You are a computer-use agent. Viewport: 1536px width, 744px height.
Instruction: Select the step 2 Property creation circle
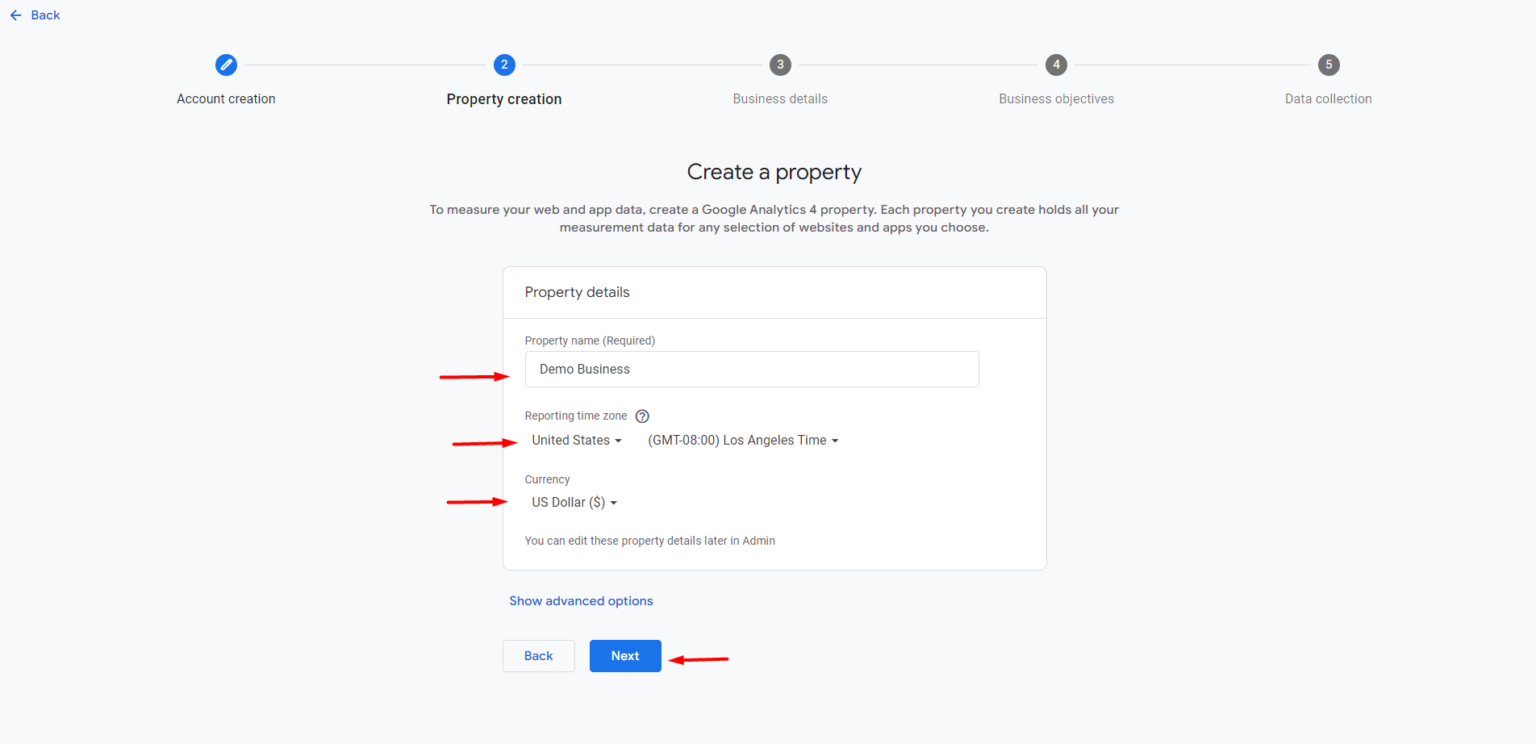pos(504,64)
